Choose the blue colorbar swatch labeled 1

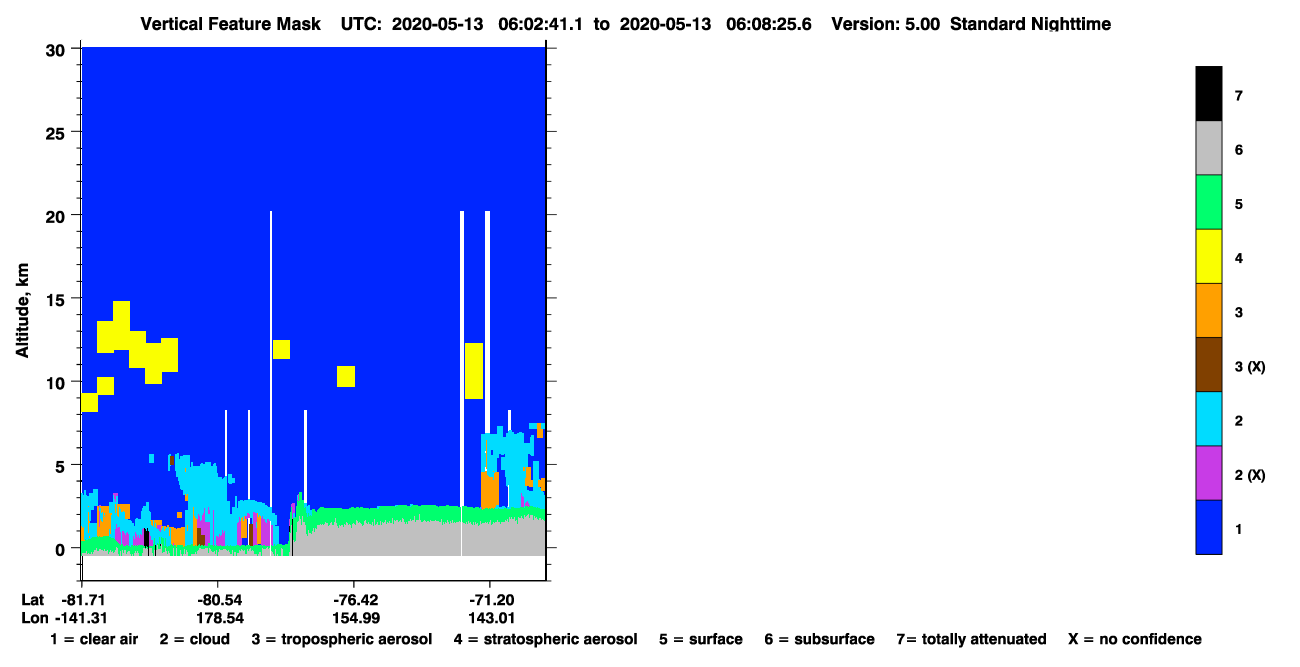coord(1208,526)
